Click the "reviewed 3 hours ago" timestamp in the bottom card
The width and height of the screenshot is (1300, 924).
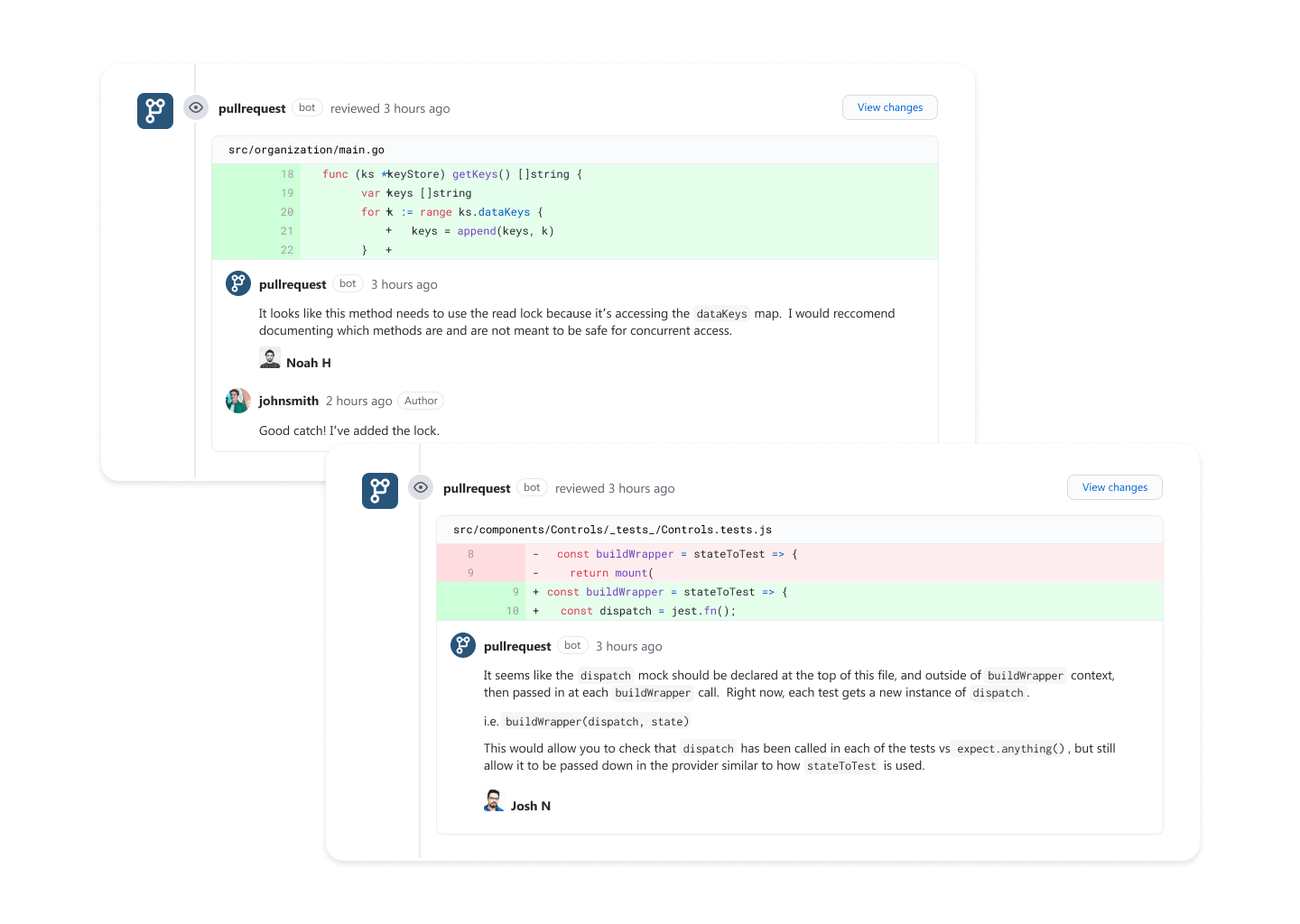point(615,488)
